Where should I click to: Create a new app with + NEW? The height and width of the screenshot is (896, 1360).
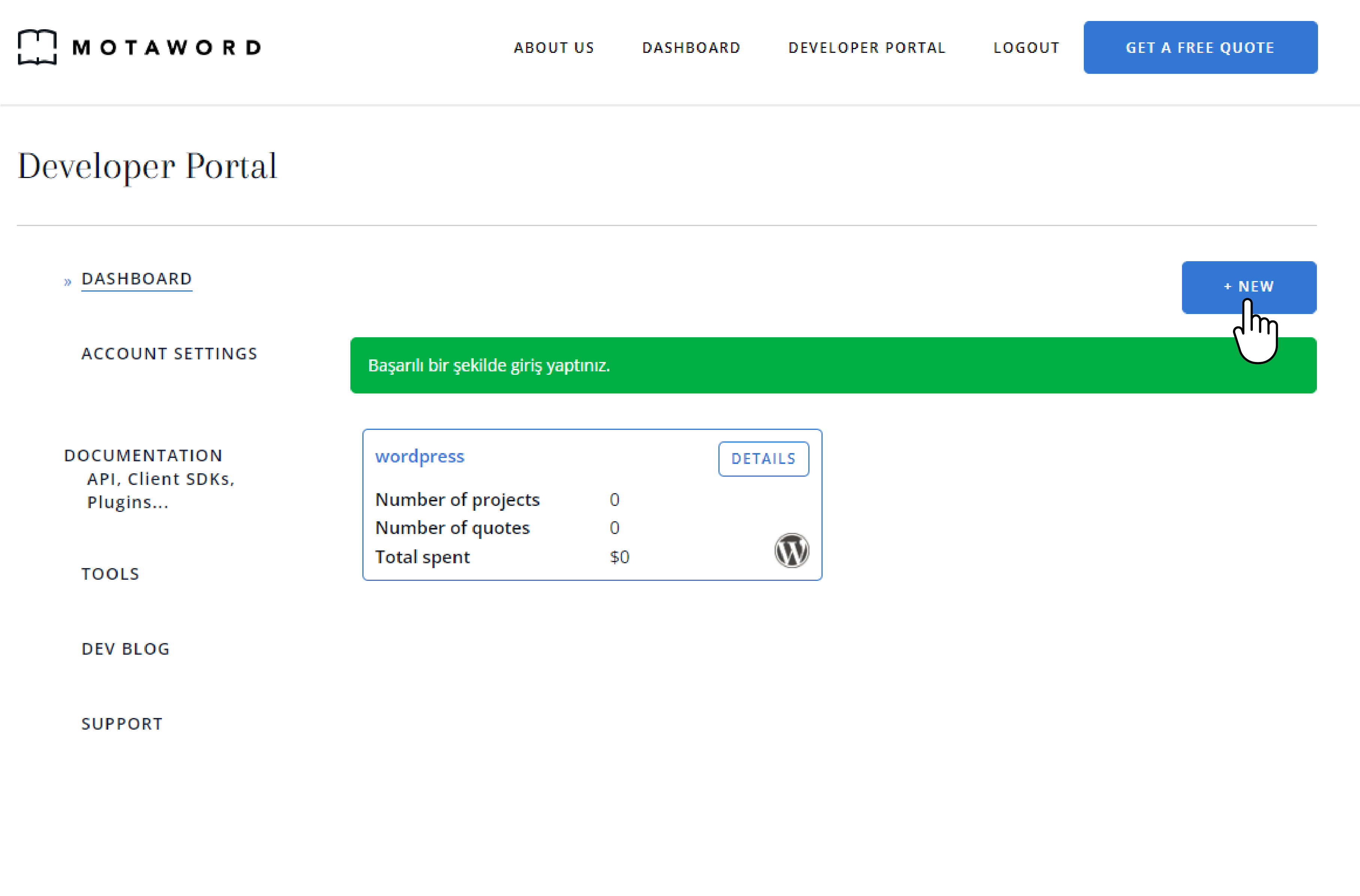point(1249,287)
